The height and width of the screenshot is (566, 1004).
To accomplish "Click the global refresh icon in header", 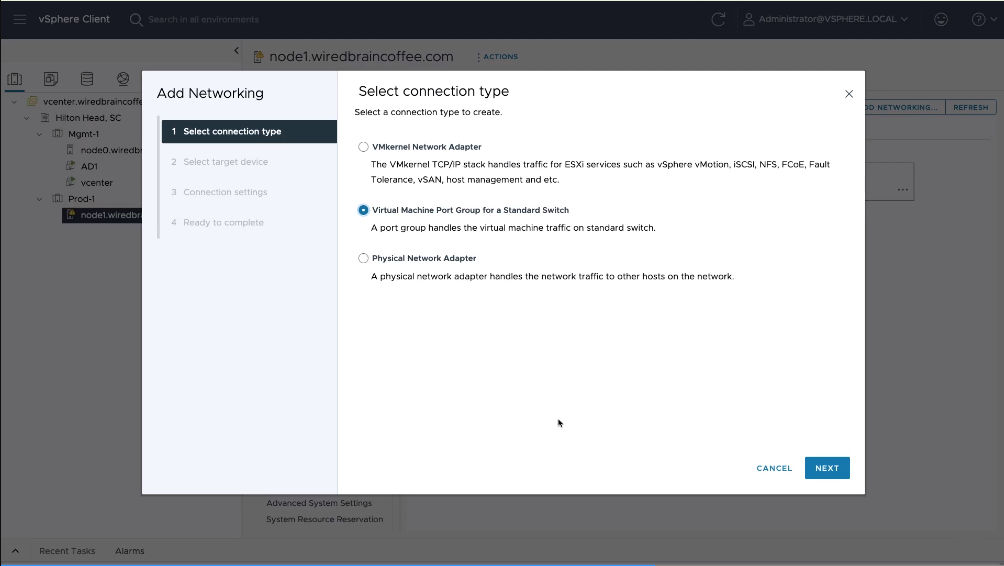I will click(717, 19).
